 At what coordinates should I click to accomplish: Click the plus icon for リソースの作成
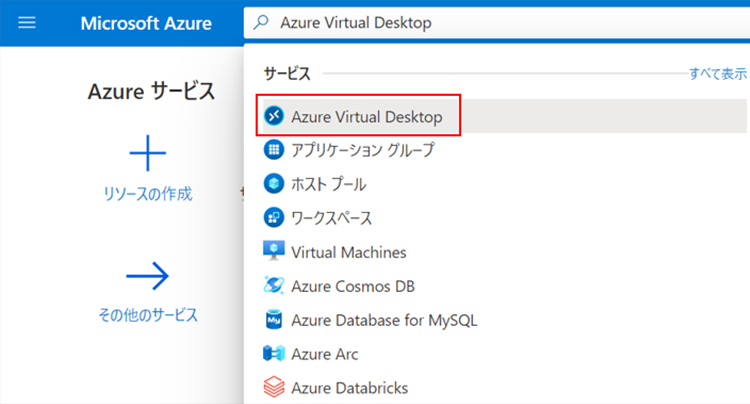(x=147, y=153)
